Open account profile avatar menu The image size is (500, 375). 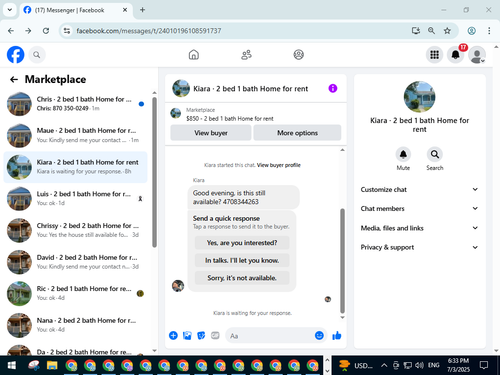(x=477, y=55)
